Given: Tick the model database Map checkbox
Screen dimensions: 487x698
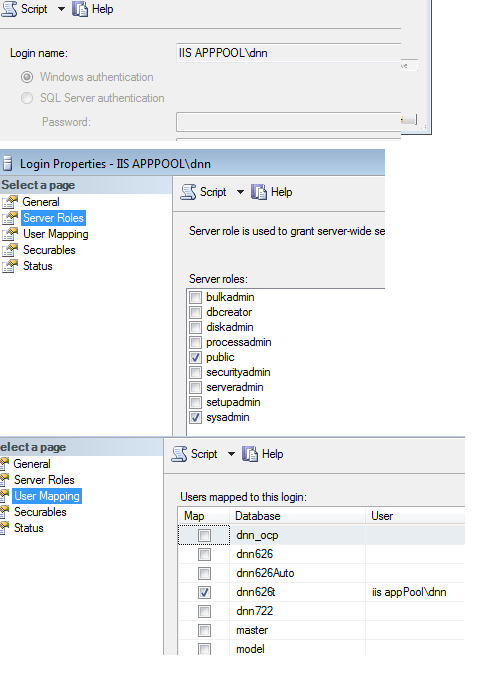Looking at the screenshot, I should point(204,649).
